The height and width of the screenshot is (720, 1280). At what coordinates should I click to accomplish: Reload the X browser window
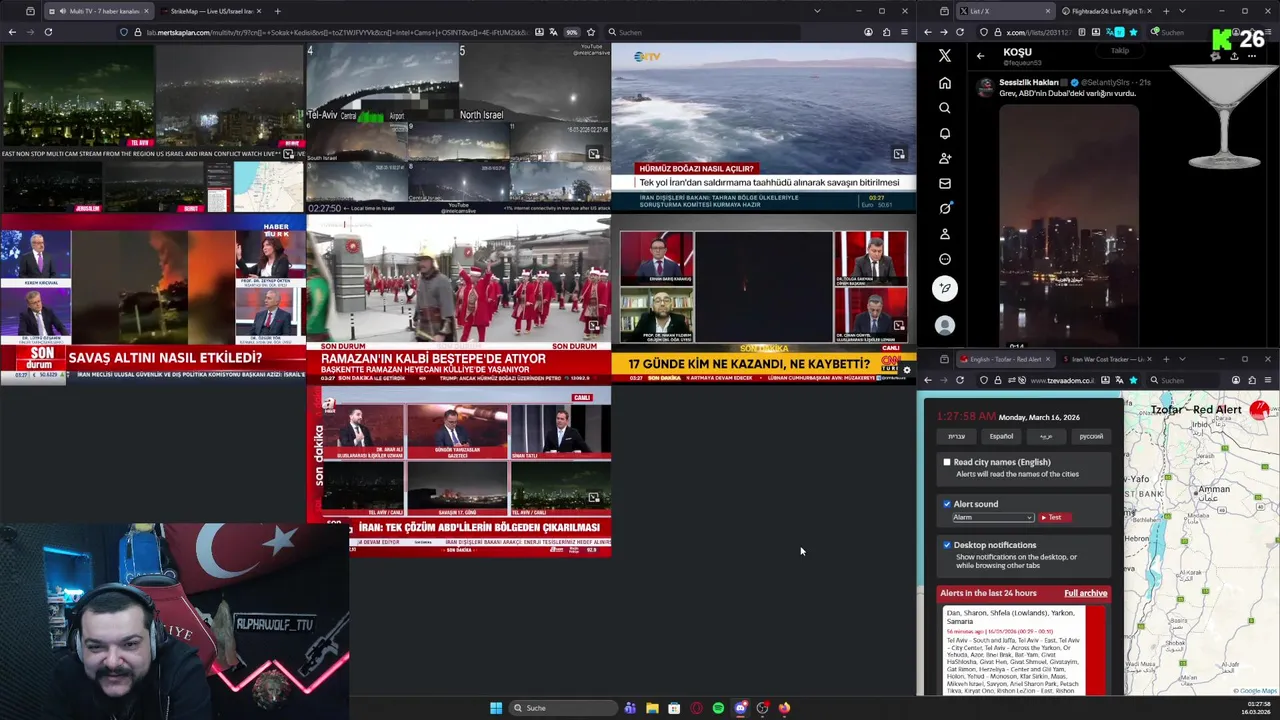[960, 32]
